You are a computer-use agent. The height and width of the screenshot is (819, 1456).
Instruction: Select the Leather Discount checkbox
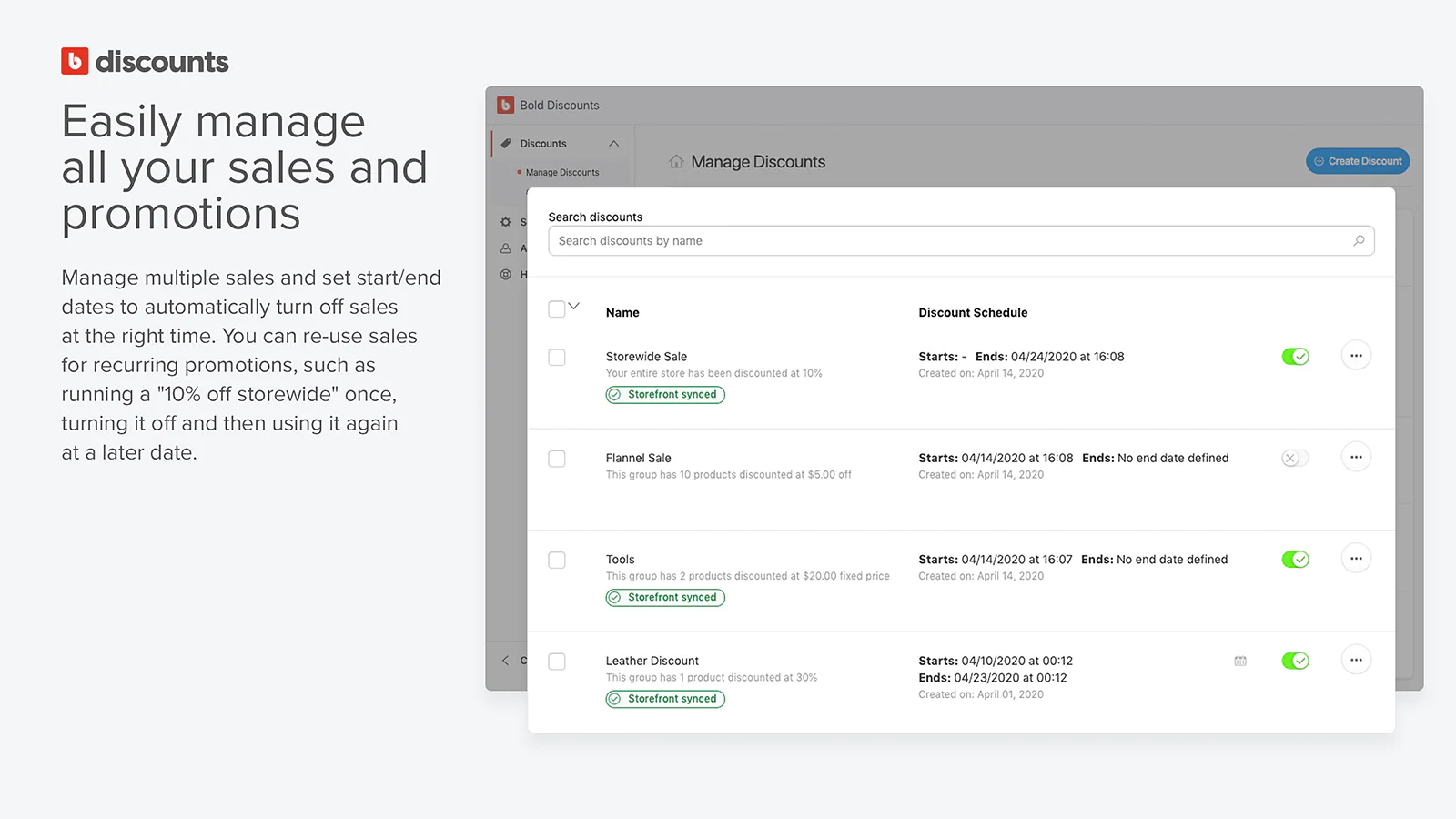coord(557,662)
